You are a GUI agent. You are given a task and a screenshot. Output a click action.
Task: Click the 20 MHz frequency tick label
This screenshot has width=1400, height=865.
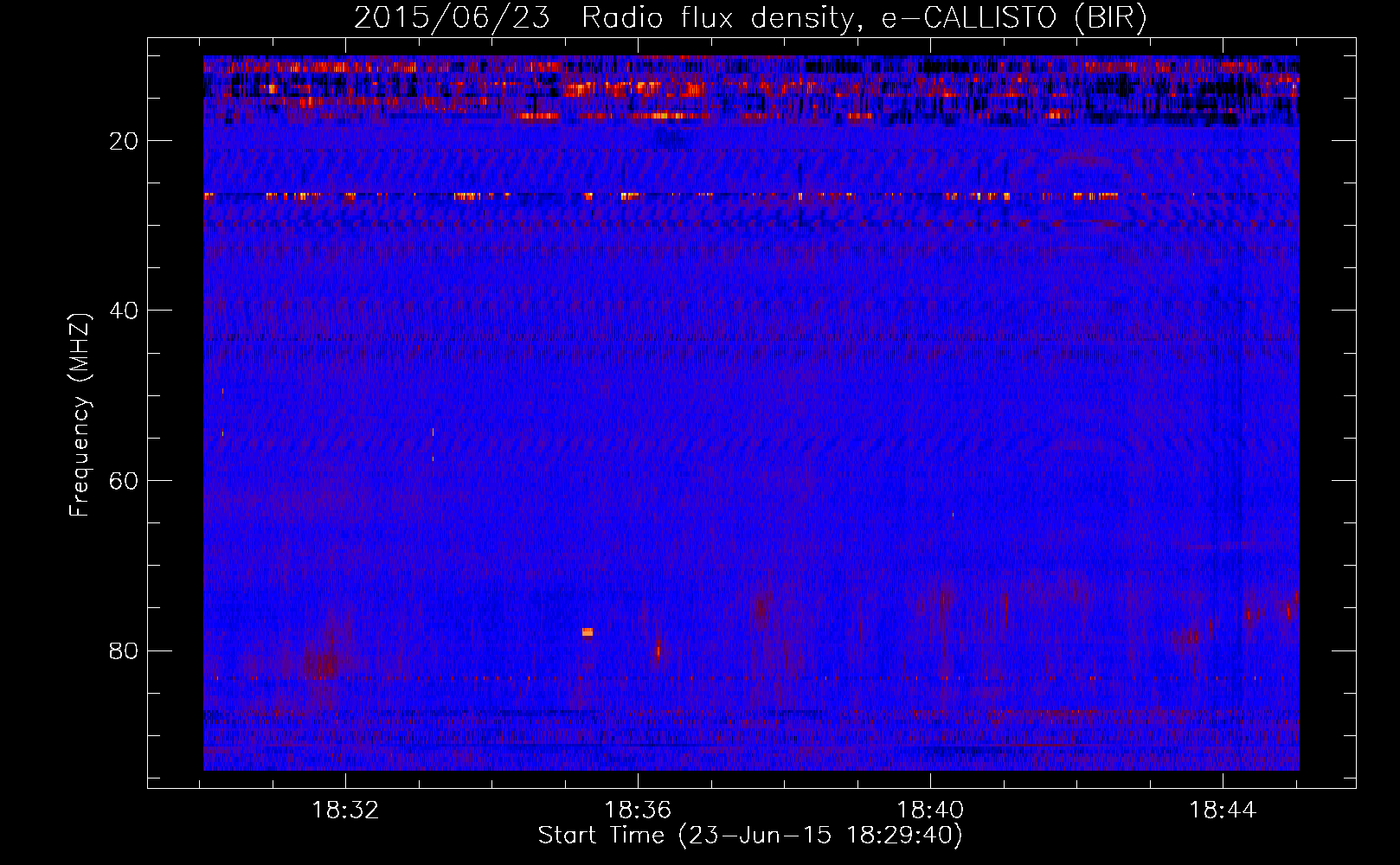[x=125, y=141]
